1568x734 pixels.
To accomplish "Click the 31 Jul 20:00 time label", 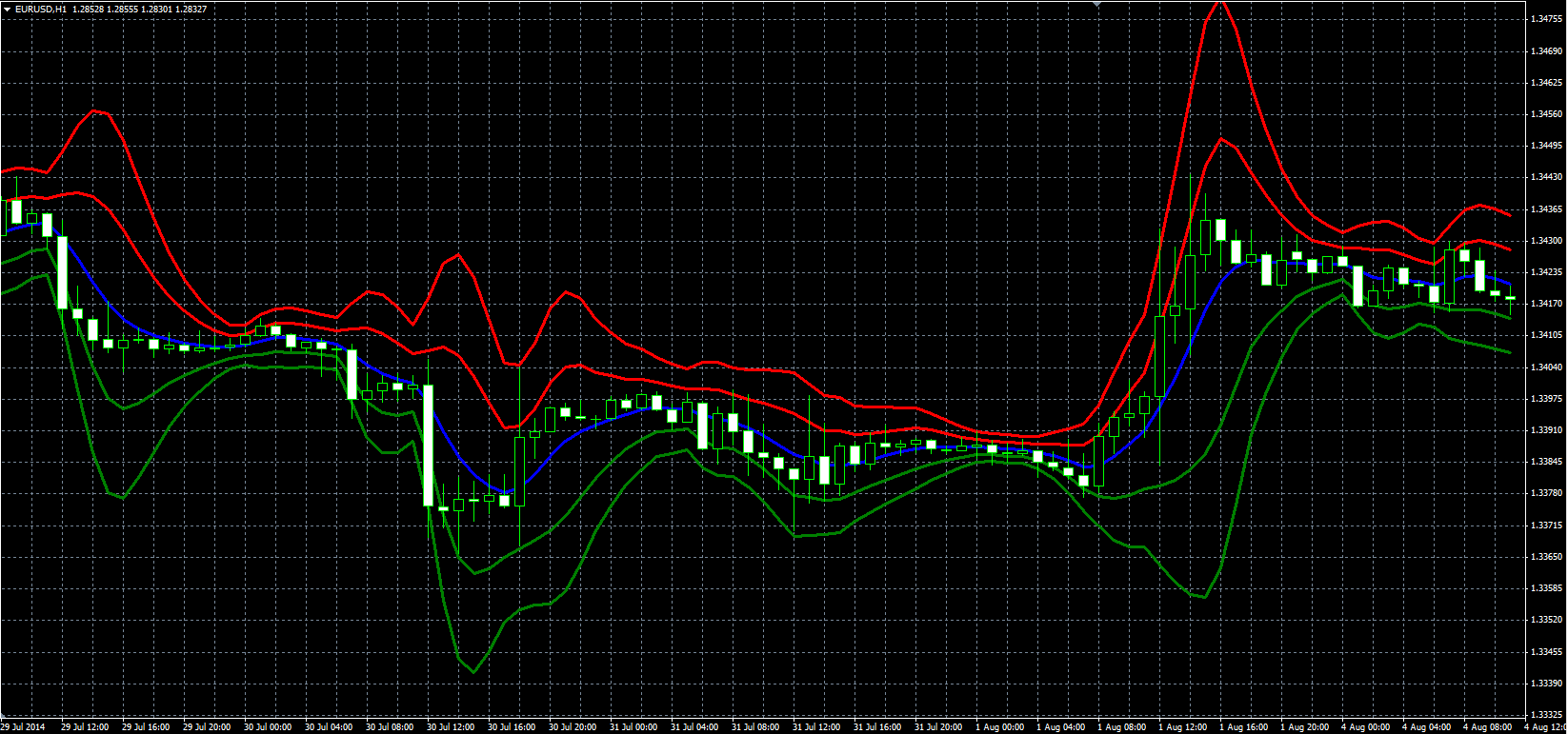I will click(938, 727).
